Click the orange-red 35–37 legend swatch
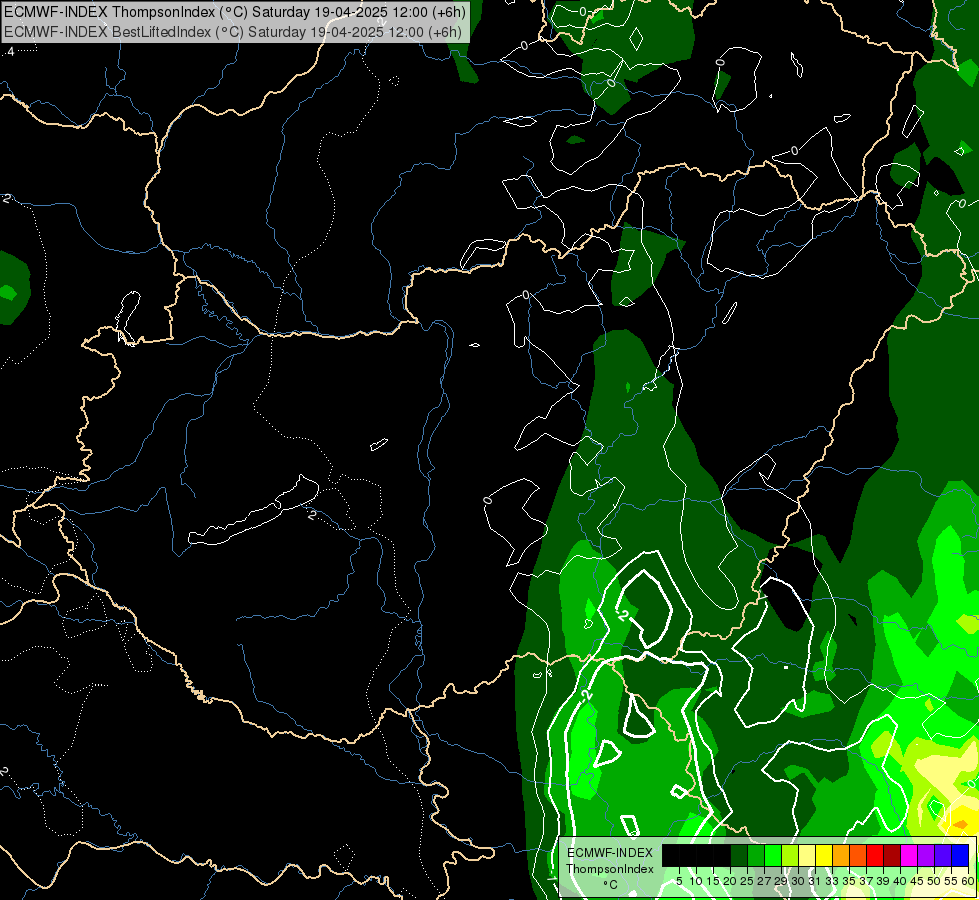The height and width of the screenshot is (900, 979). [858, 856]
